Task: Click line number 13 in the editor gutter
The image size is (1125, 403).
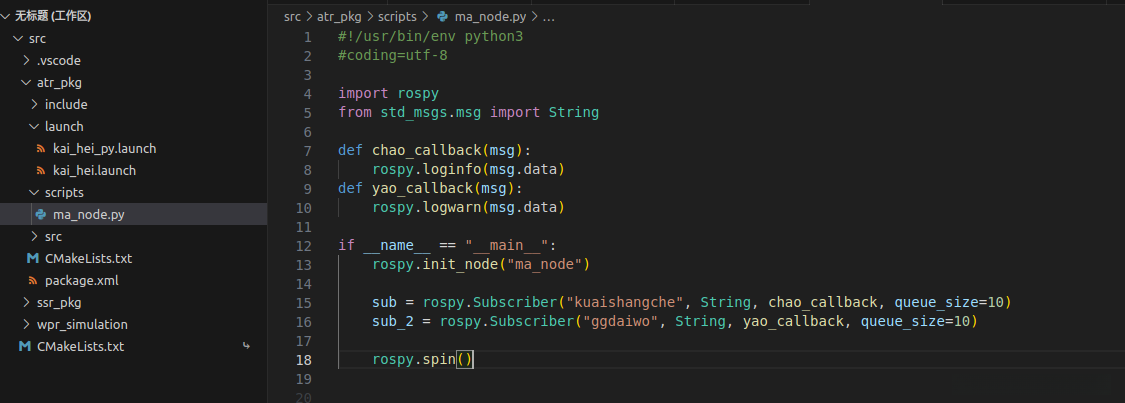Action: click(x=304, y=264)
